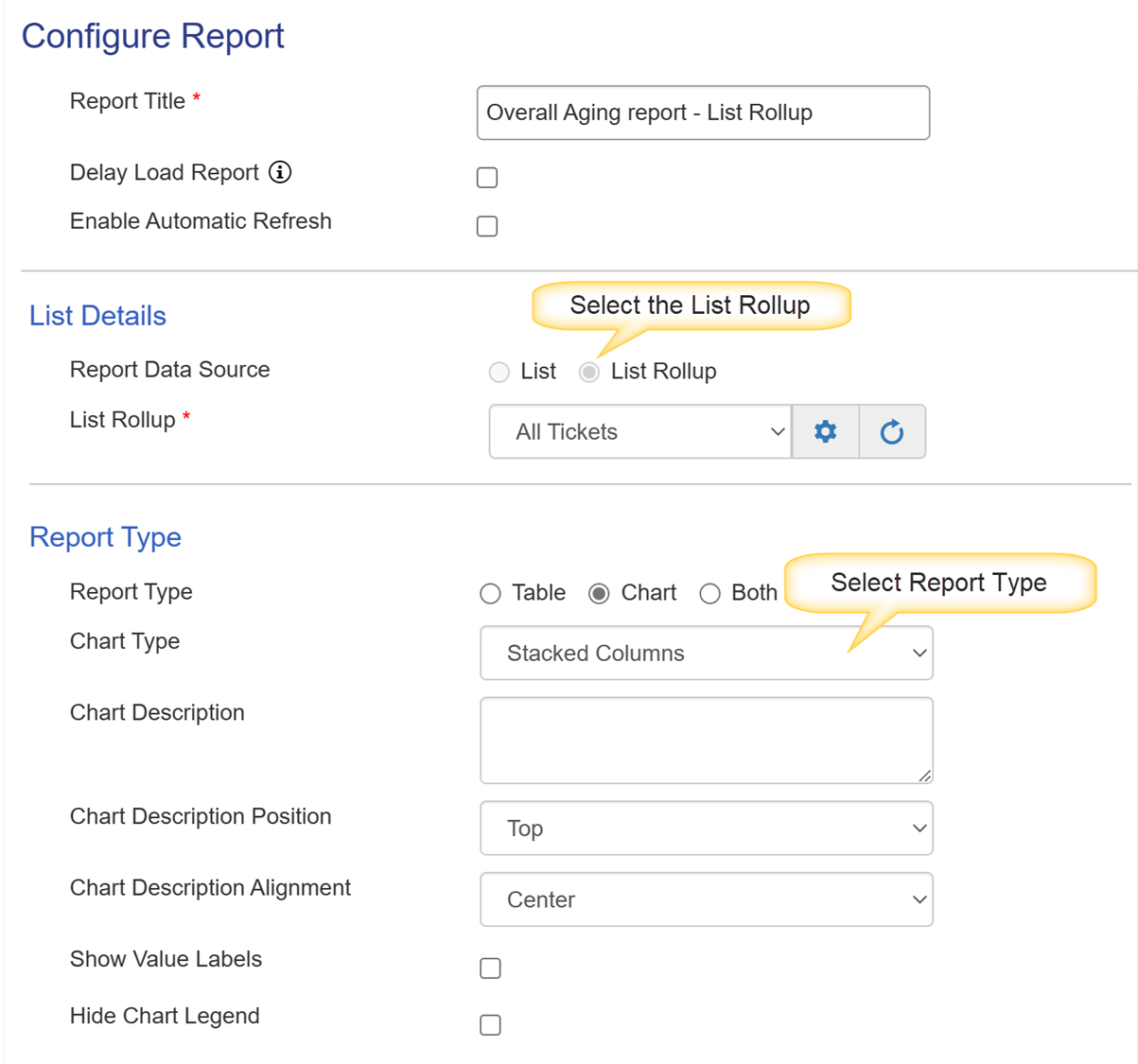Open the Stacked Columns chart type dropdown
Viewport: 1138px width, 1064px height.
point(706,653)
